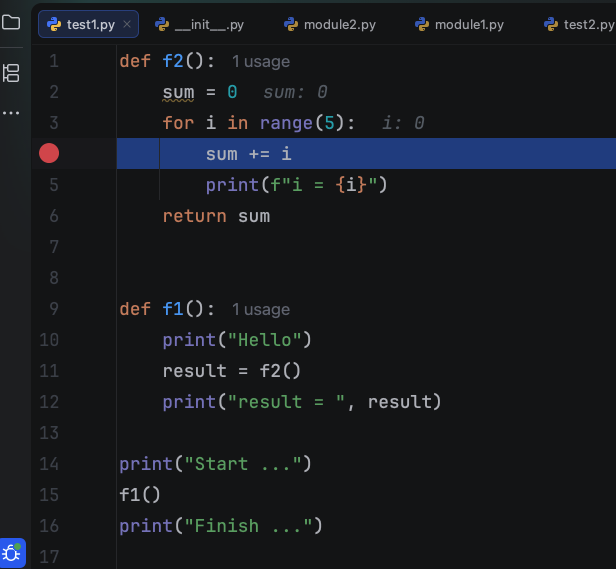Viewport: 616px width, 569px height.
Task: Click the inline "sum: 0" debug value
Action: coord(295,93)
